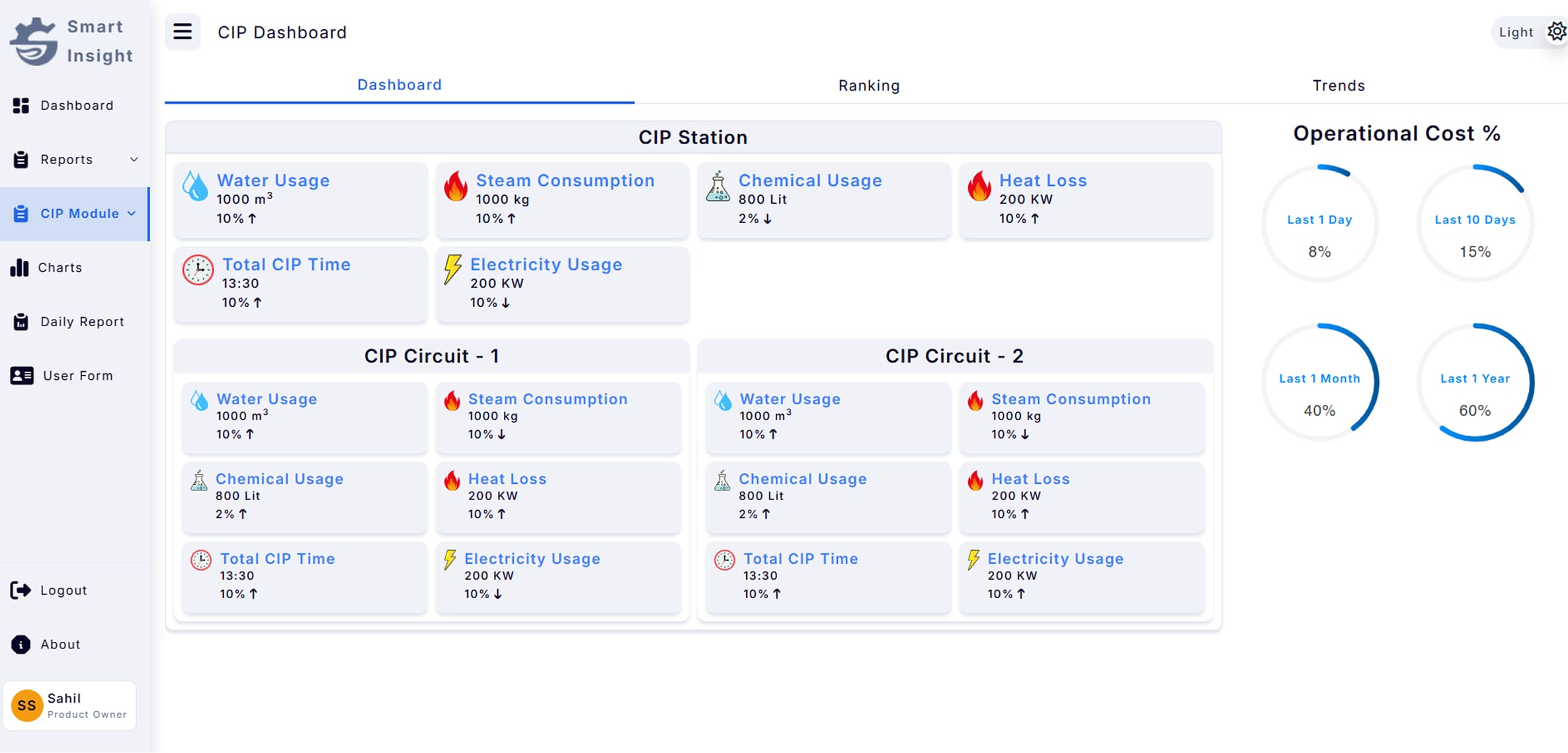Open the Trends tab
Viewport: 1568px width, 753px height.
[x=1338, y=85]
